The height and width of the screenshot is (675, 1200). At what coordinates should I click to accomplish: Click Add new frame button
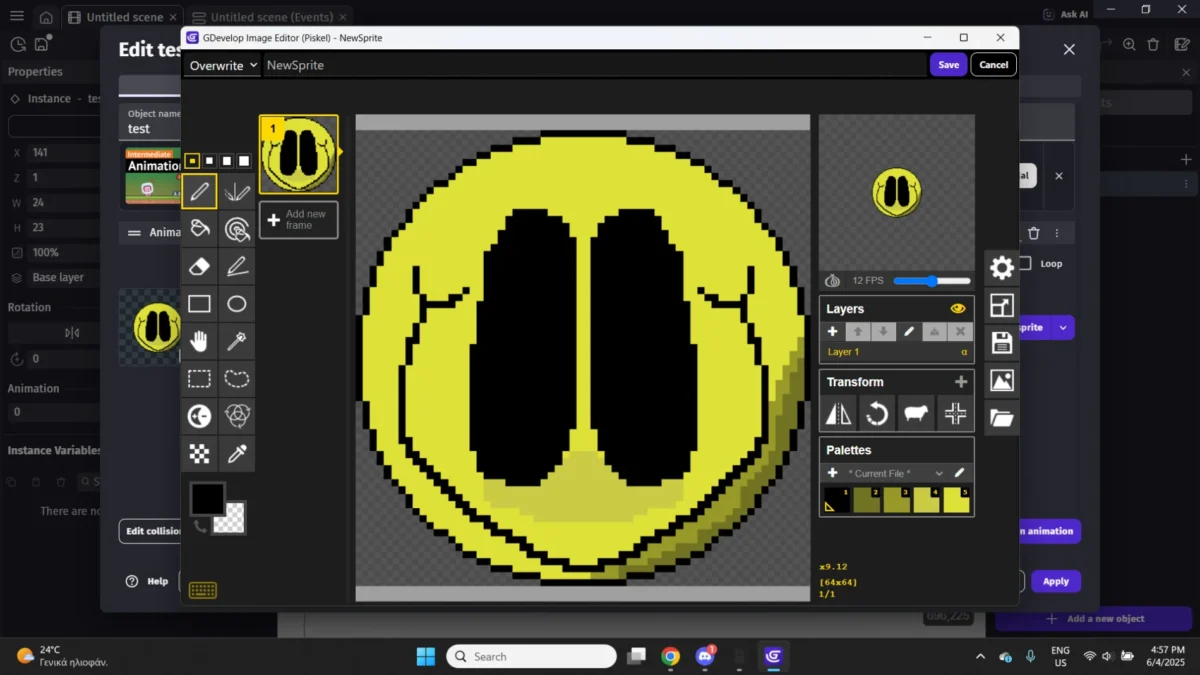coord(299,220)
